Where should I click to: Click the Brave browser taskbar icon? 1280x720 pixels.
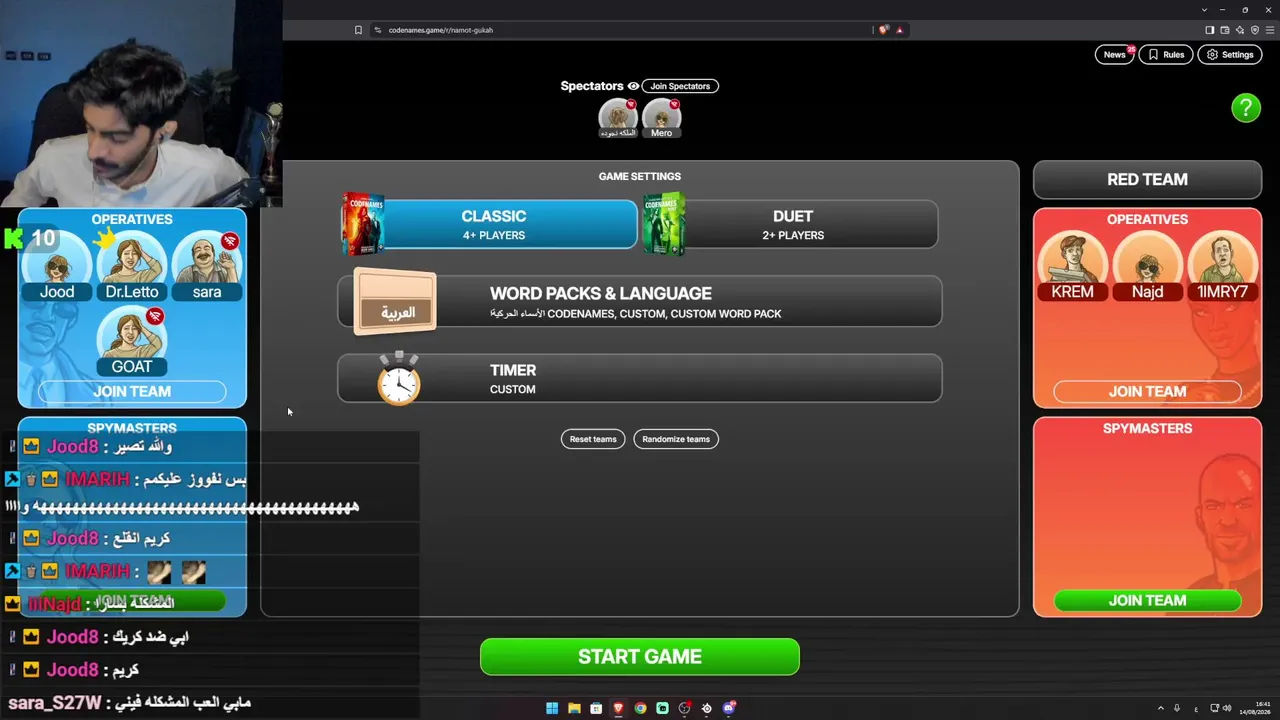[x=618, y=708]
